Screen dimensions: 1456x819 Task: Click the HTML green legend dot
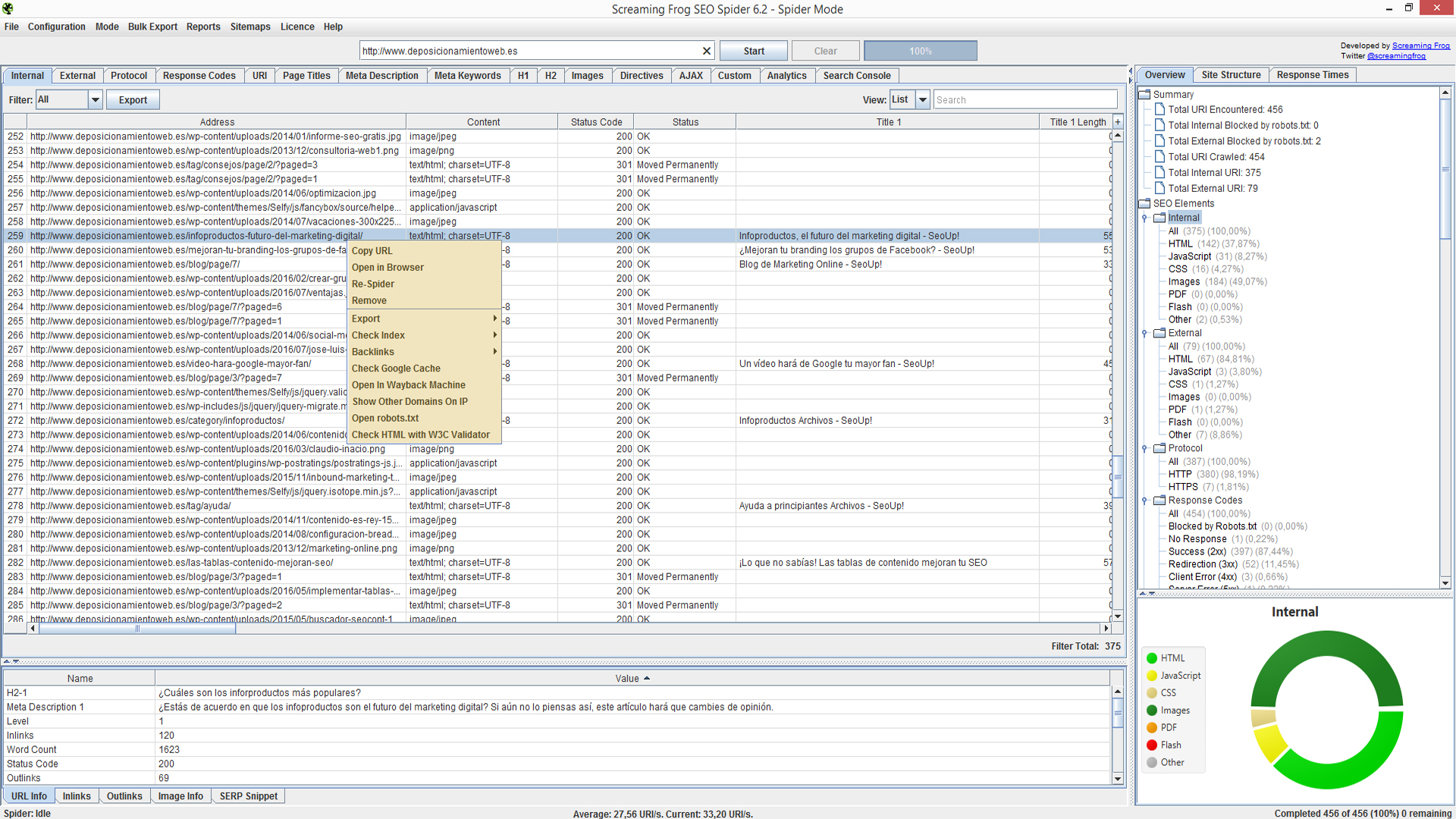click(1152, 658)
